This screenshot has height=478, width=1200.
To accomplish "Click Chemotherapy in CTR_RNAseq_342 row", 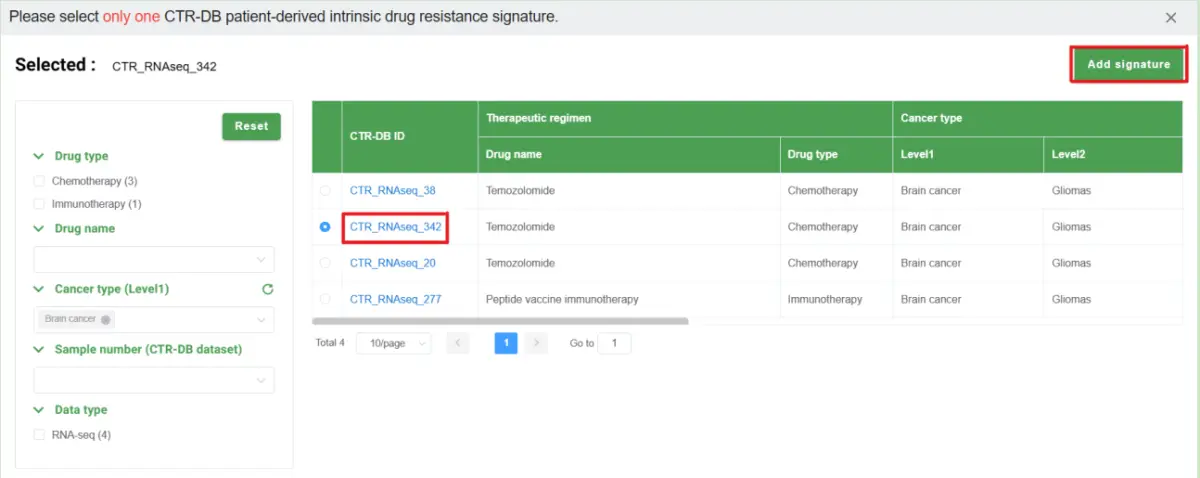I will tap(823, 227).
